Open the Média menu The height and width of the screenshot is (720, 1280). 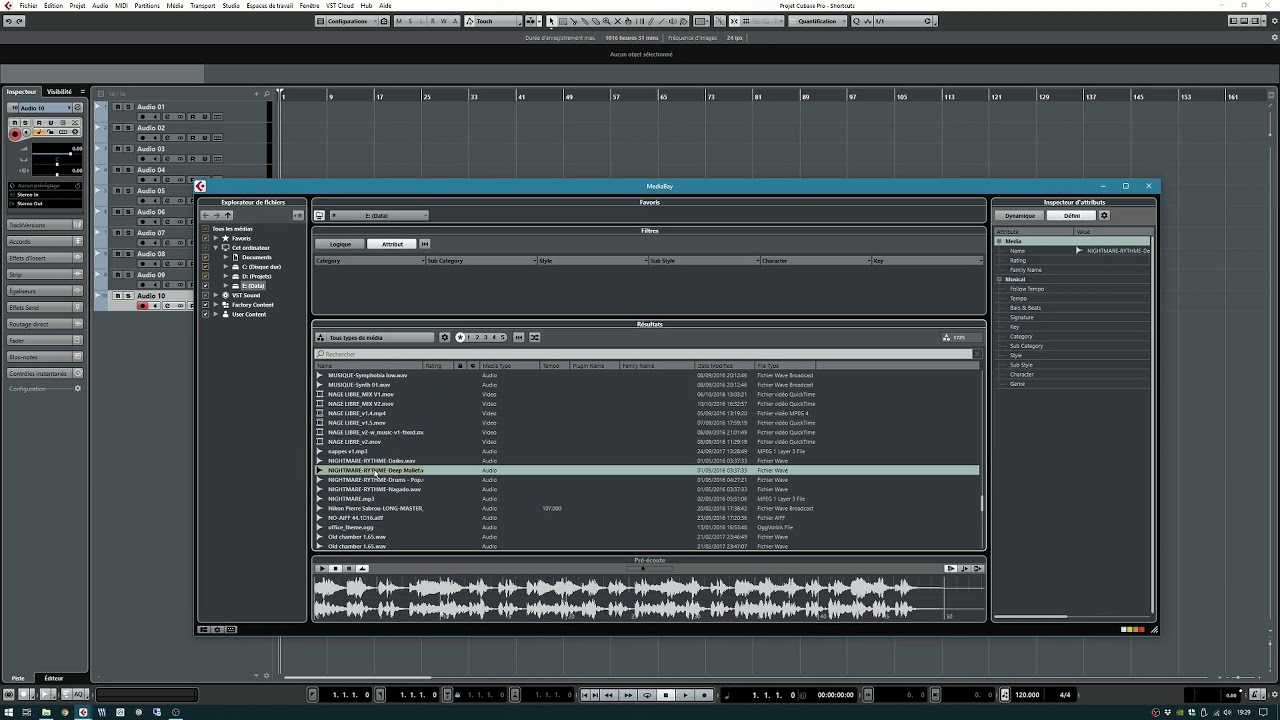(175, 5)
